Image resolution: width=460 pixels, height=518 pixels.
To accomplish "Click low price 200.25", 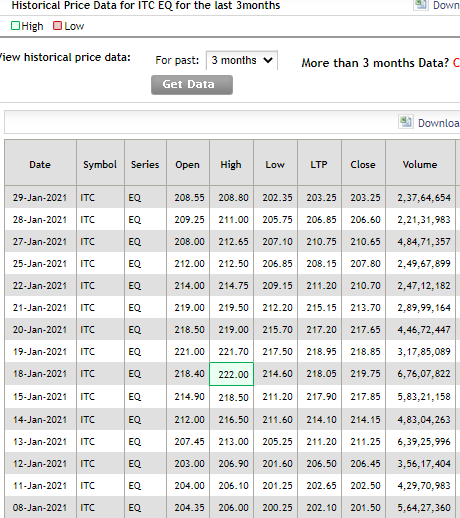I will tap(277, 507).
